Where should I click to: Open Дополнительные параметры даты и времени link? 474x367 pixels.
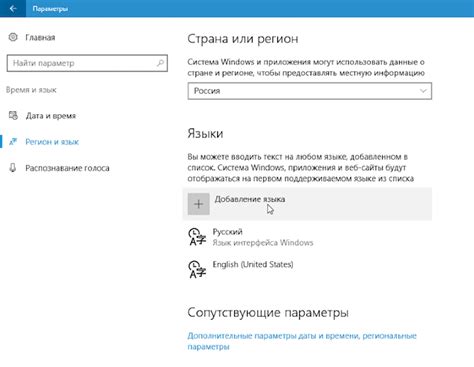pyautogui.click(x=302, y=341)
